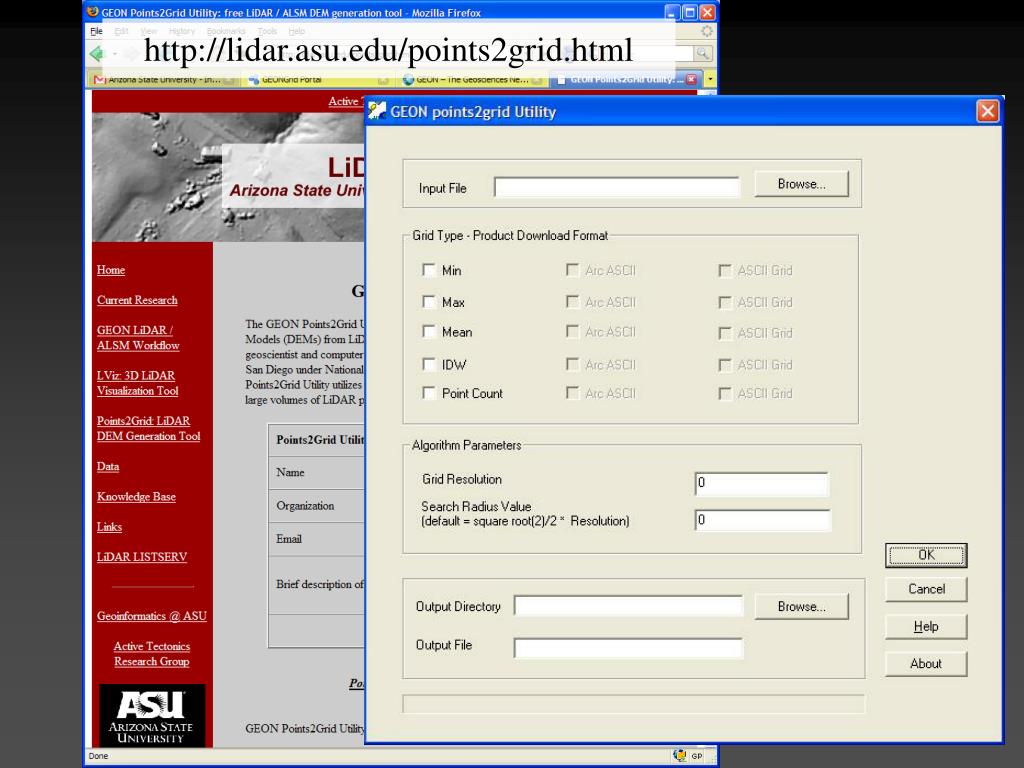This screenshot has width=1024, height=768.
Task: Toggle Arc ASCII checkbox in Min row
Action: [573, 270]
